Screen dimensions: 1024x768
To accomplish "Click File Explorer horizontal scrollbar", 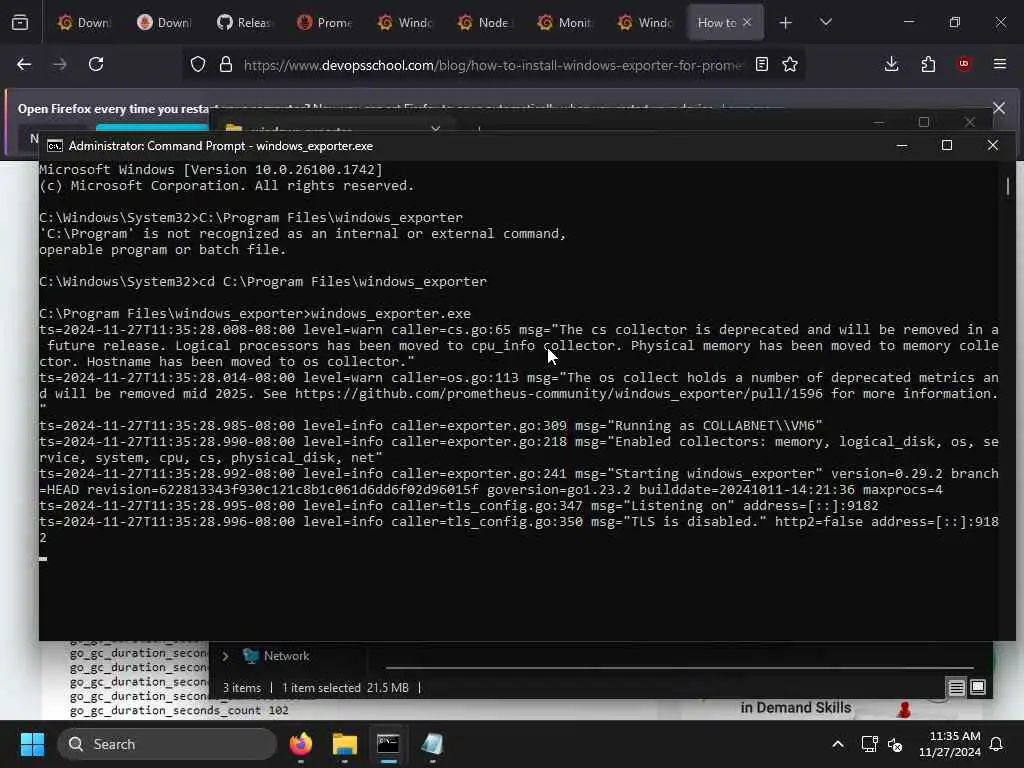I will tap(679, 668).
